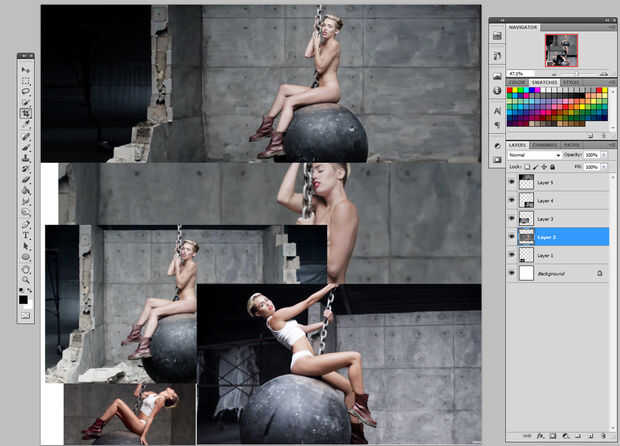Open the Opacity slider arrow
Image resolution: width=620 pixels, height=446 pixels.
604,155
